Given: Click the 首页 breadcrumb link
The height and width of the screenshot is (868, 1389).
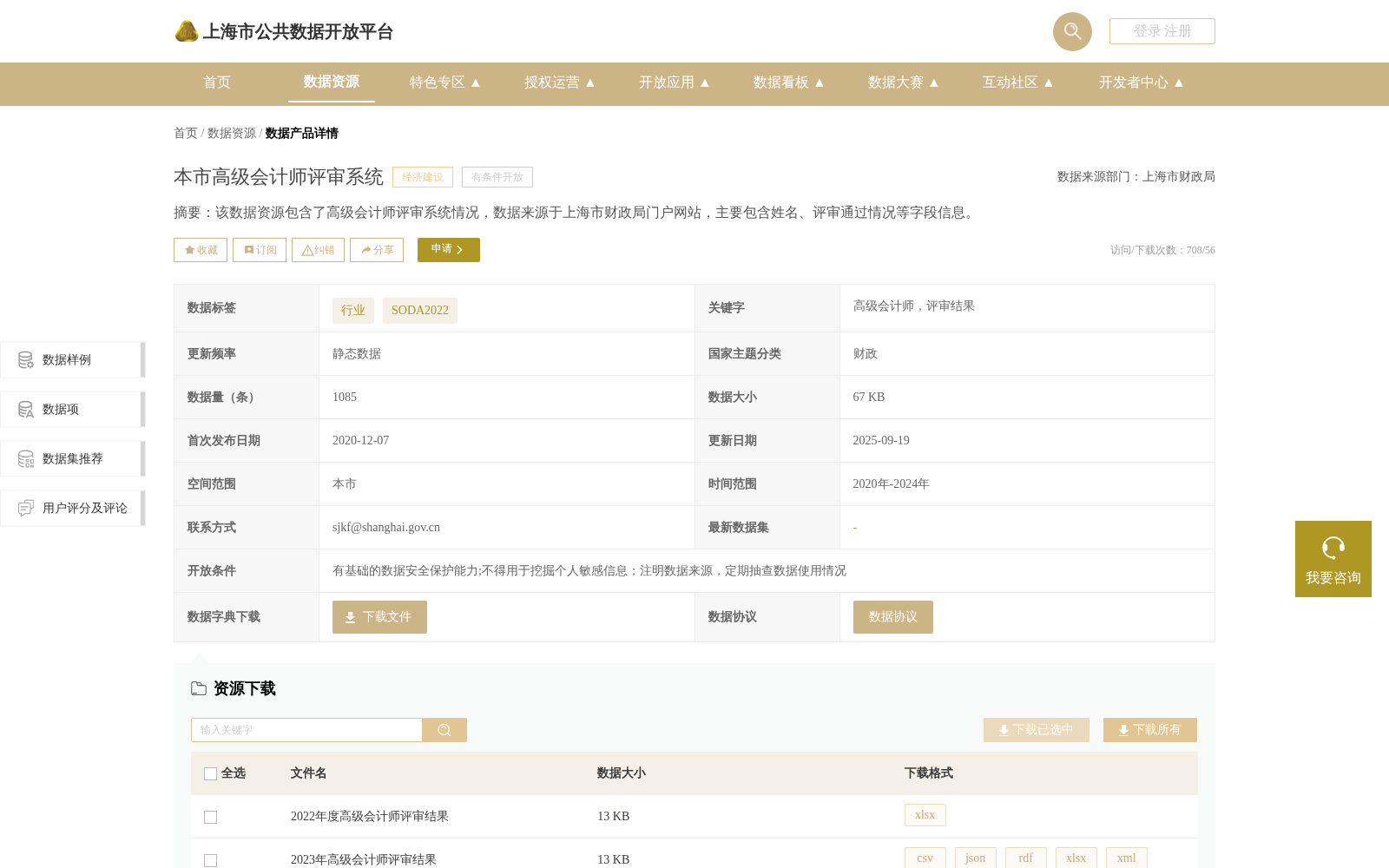Looking at the screenshot, I should (x=186, y=134).
